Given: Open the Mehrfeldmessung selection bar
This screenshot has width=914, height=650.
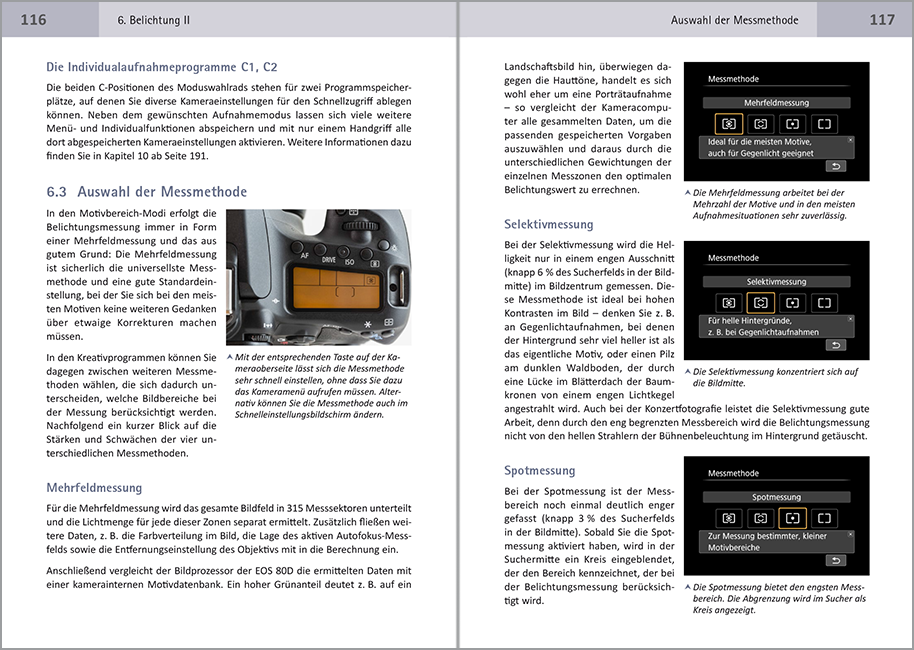Looking at the screenshot, I should [777, 102].
